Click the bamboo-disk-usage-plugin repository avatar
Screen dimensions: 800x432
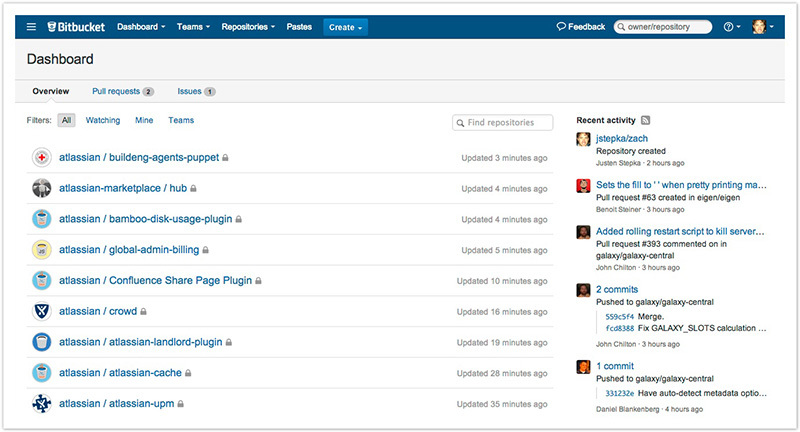[42, 219]
